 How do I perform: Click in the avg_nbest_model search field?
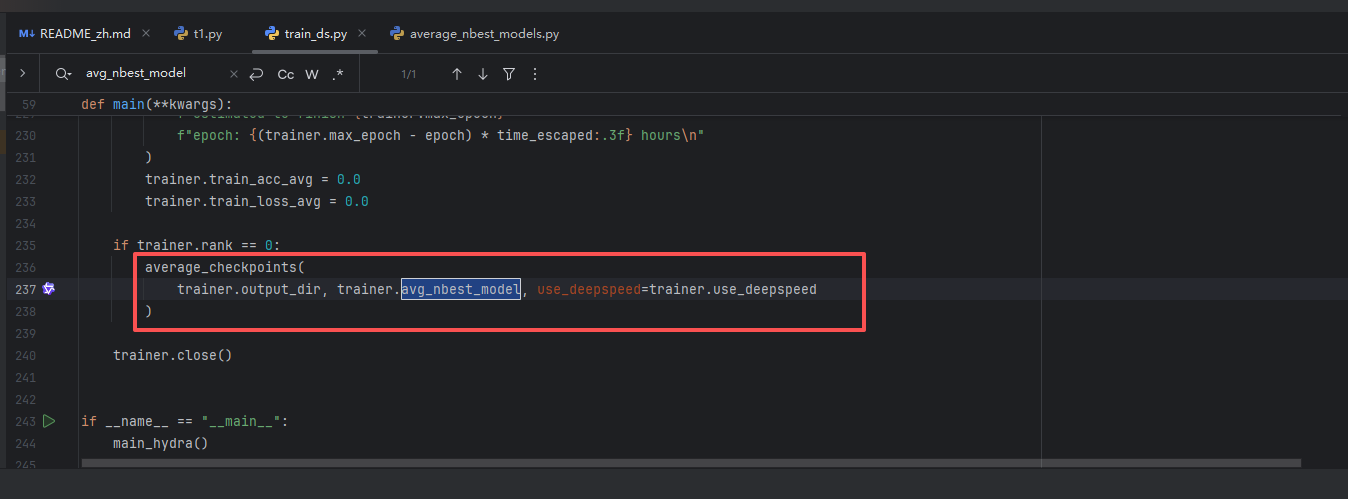click(150, 74)
